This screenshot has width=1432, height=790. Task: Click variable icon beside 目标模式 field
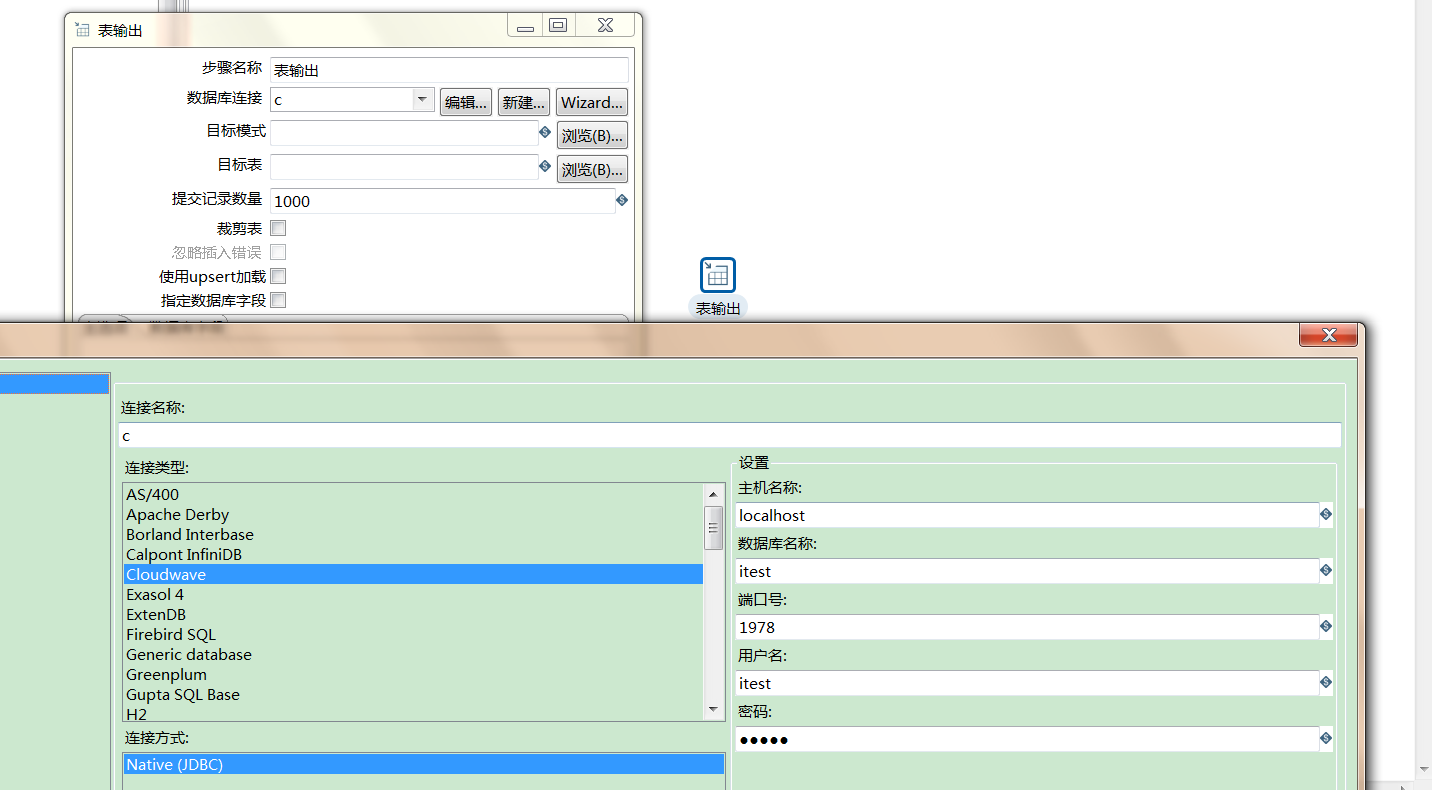click(x=545, y=132)
